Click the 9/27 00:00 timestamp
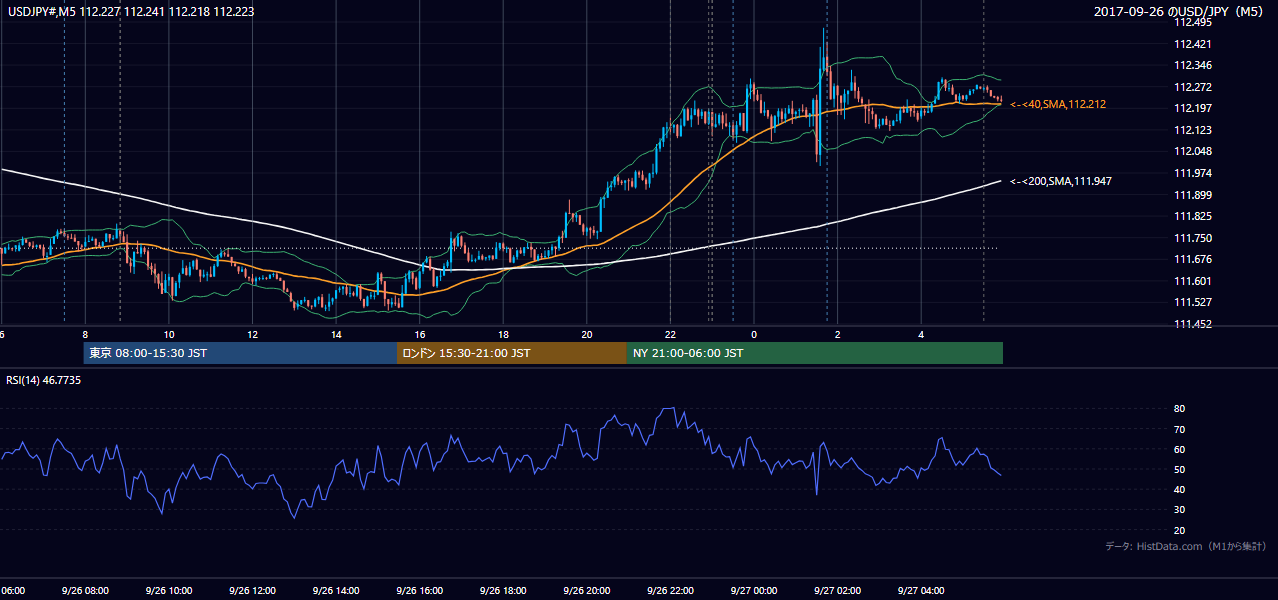Screen dimensions: 1278x600 tap(753, 590)
